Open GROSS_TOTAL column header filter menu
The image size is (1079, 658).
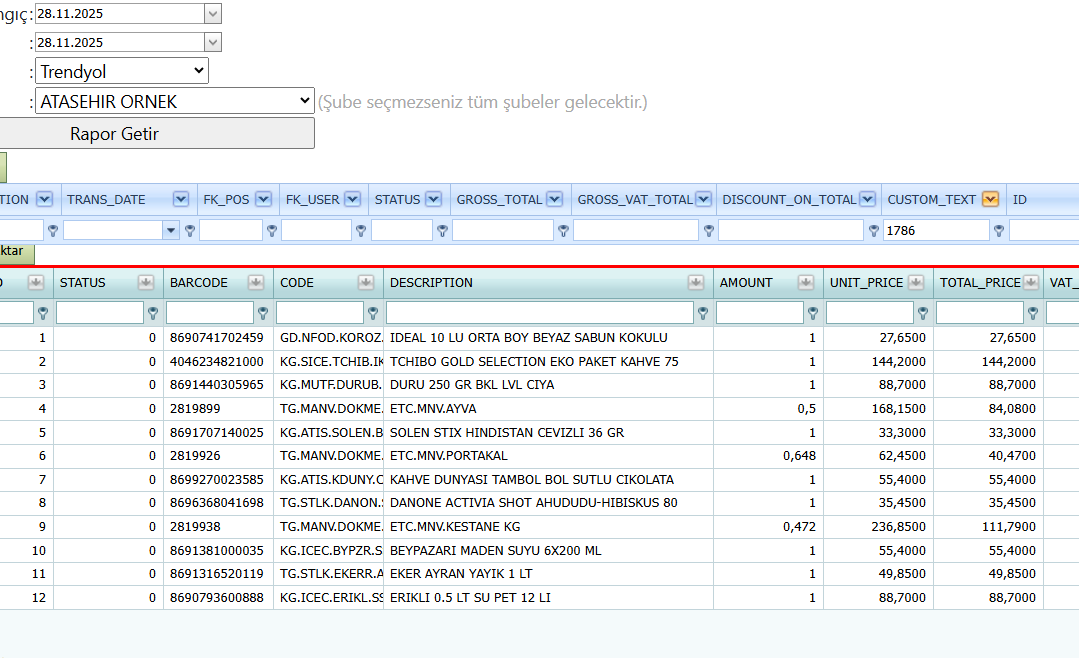click(x=555, y=200)
